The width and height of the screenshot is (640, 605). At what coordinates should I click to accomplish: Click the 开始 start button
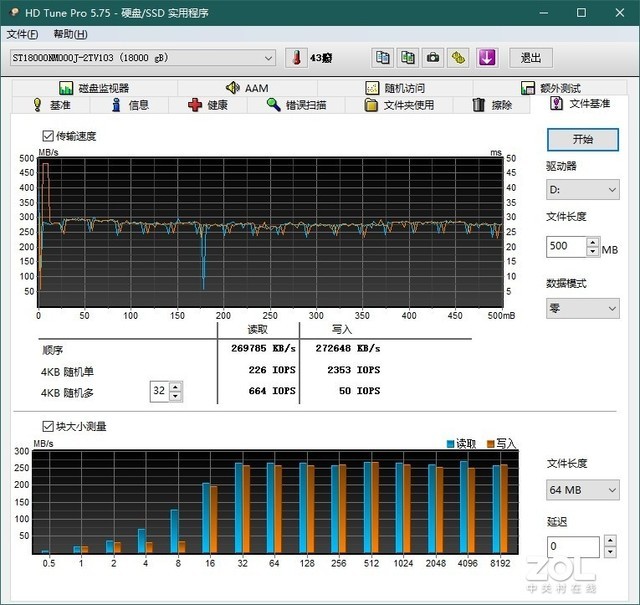(583, 139)
